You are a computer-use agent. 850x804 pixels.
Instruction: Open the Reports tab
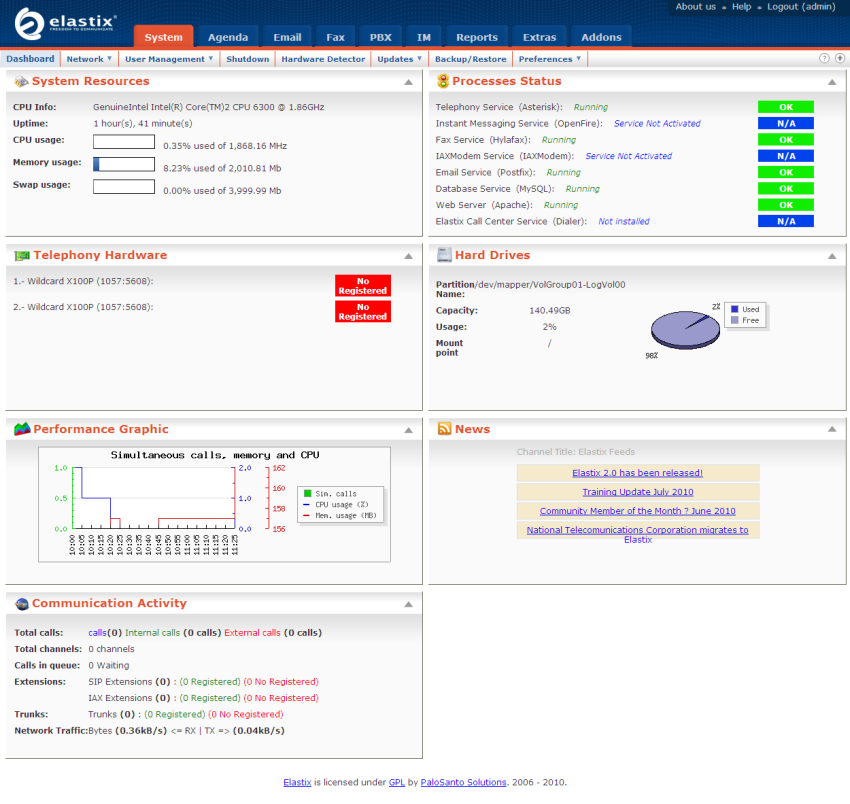(x=476, y=37)
